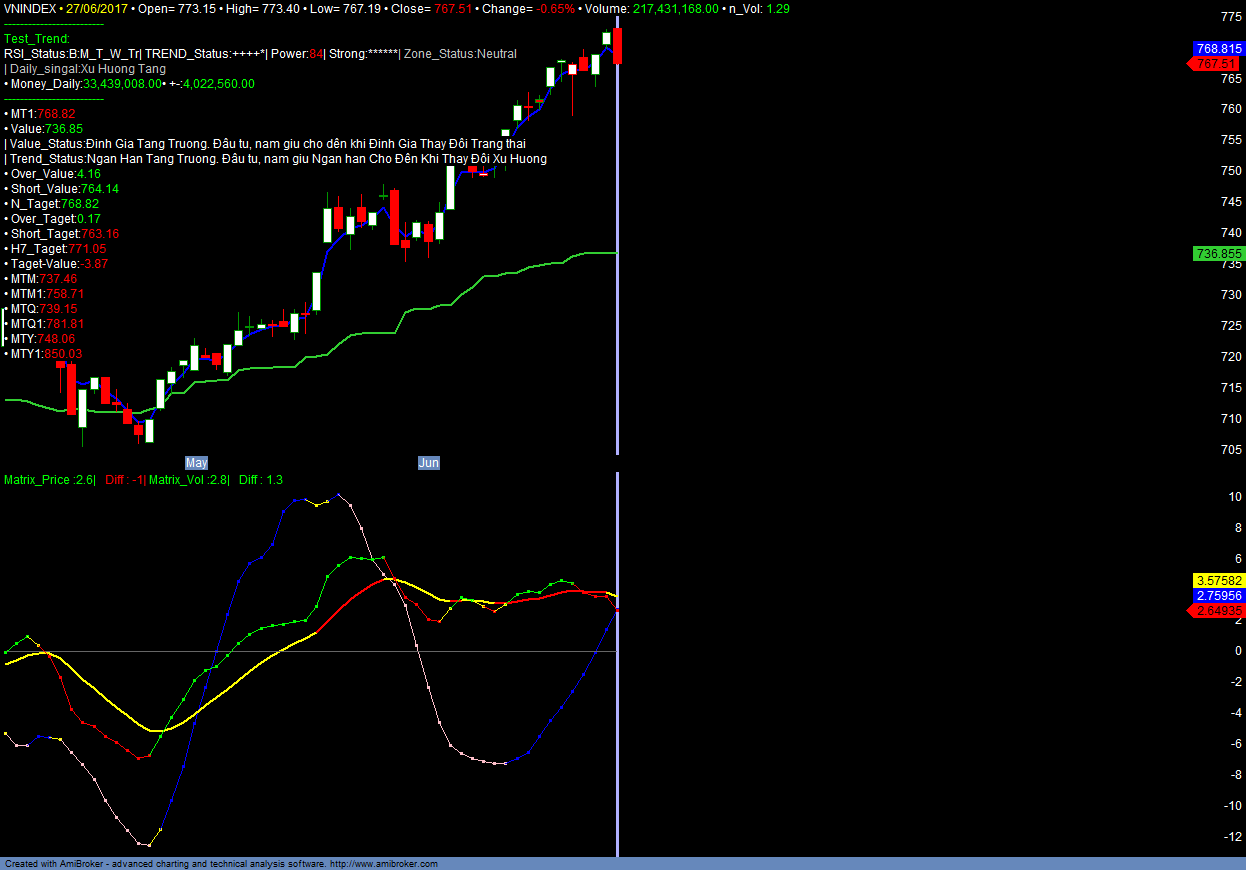Select the Test_Trend indicator title
Image resolution: width=1246 pixels, height=870 pixels.
37,39
